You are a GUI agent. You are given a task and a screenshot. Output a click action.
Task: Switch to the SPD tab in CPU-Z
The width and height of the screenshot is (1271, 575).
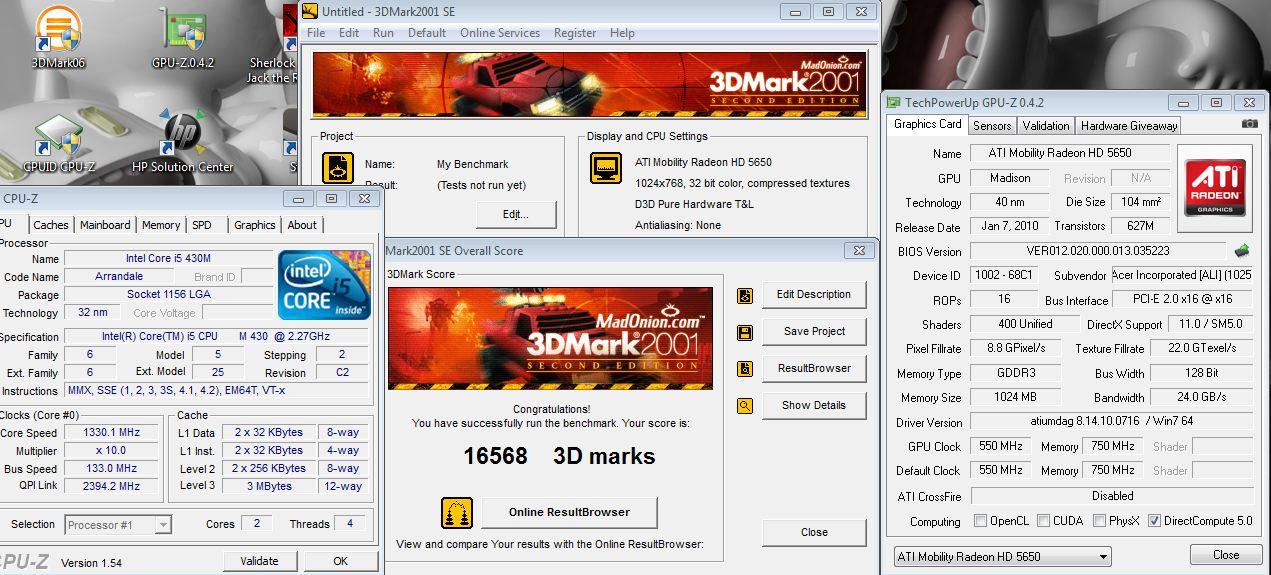coord(202,225)
